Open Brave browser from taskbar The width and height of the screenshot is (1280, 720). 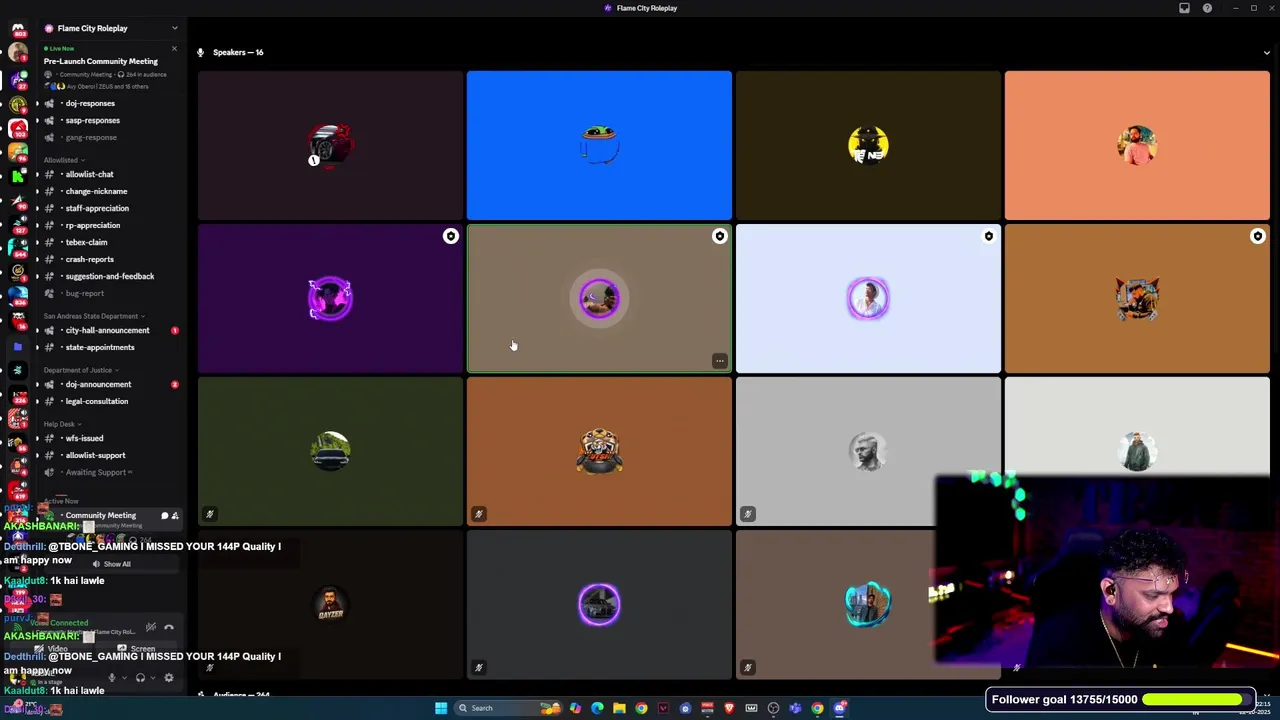(729, 708)
